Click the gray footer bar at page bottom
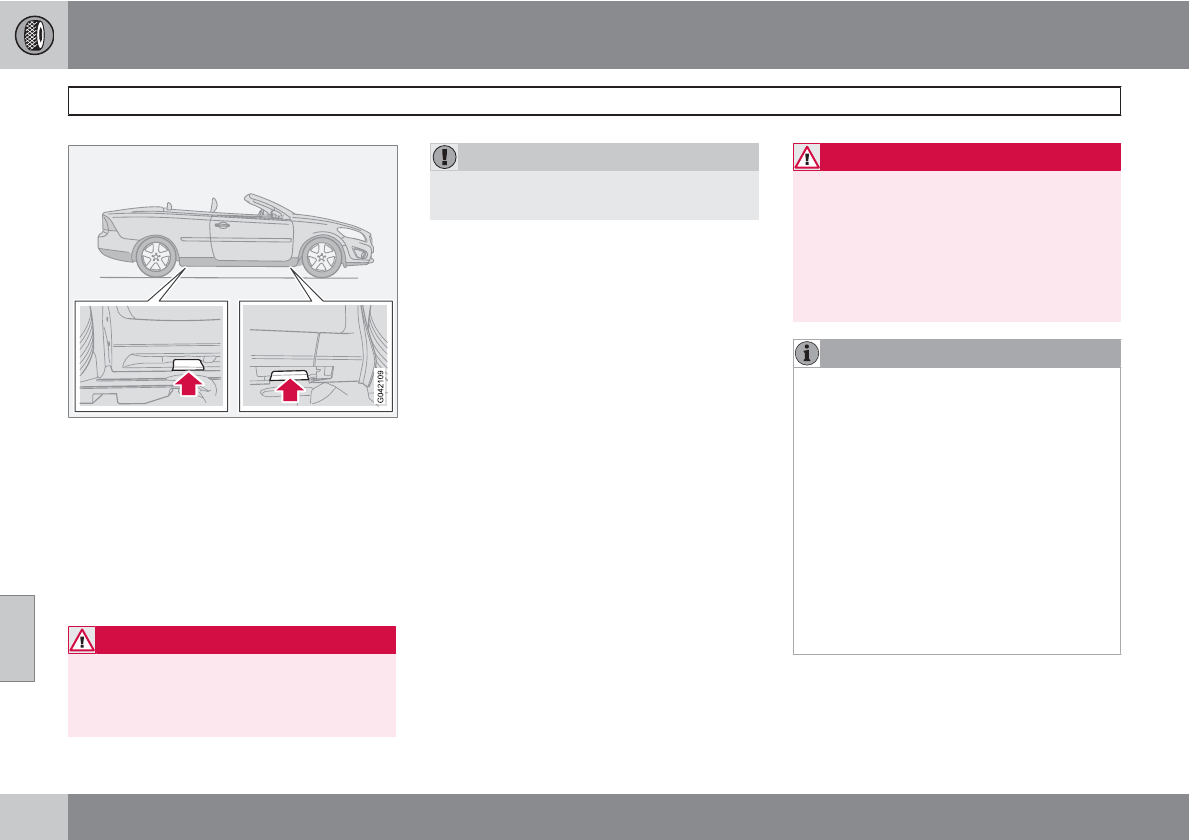This screenshot has width=1190, height=840. coord(628,817)
